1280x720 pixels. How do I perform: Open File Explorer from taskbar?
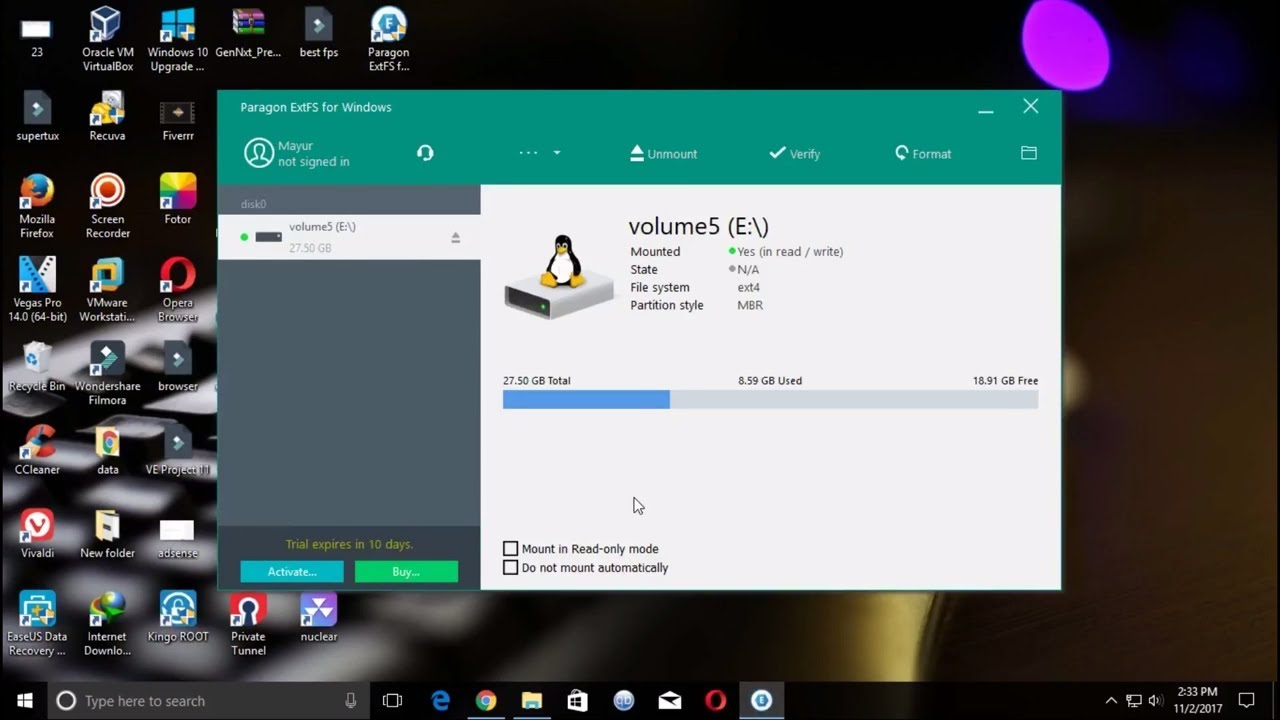click(x=532, y=701)
